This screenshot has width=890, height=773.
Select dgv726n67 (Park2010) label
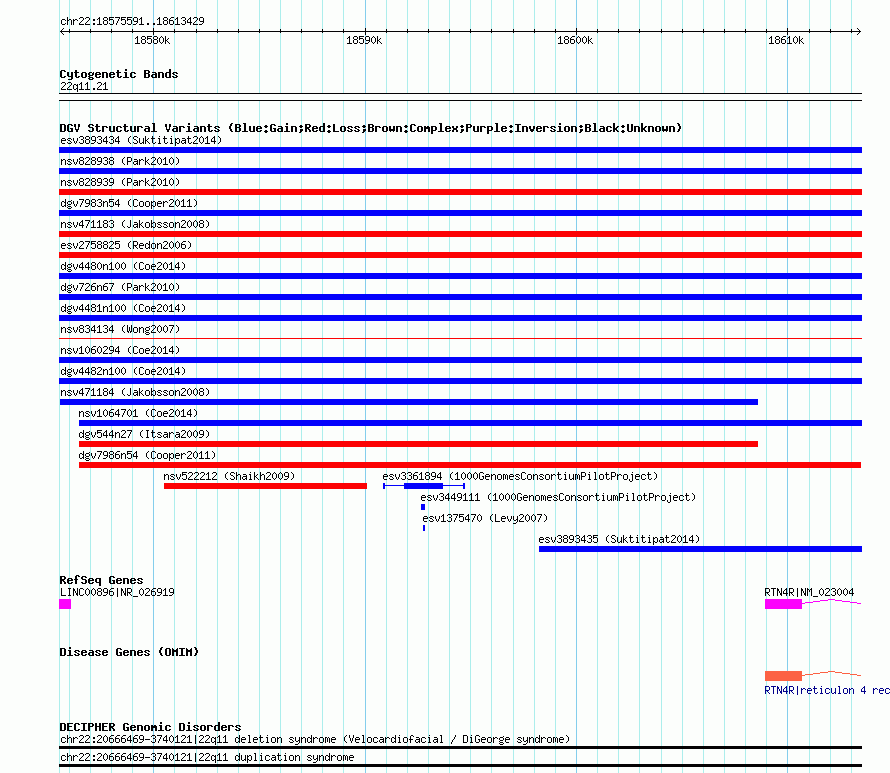point(120,287)
